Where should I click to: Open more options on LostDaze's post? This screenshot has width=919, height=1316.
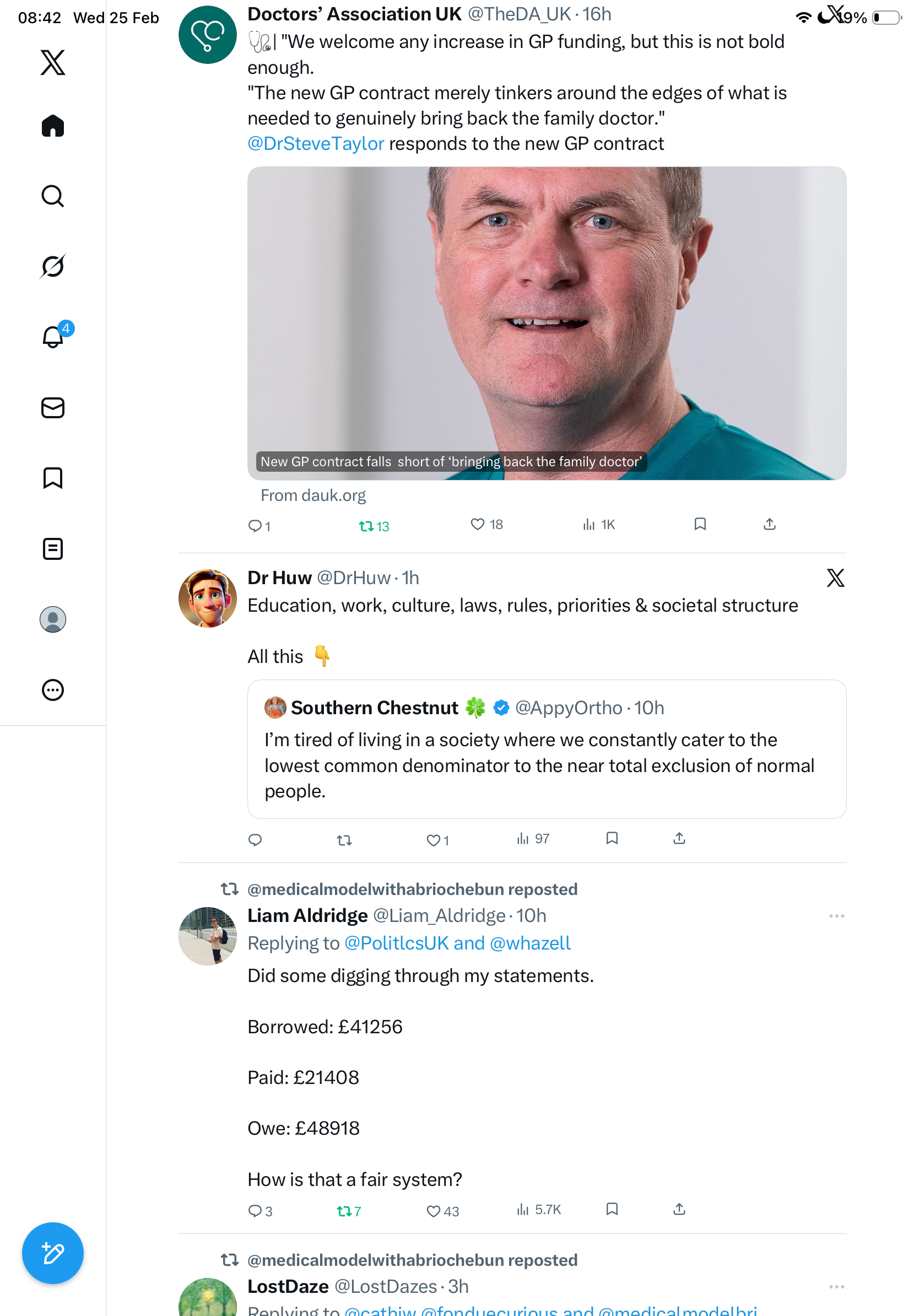click(x=836, y=1287)
